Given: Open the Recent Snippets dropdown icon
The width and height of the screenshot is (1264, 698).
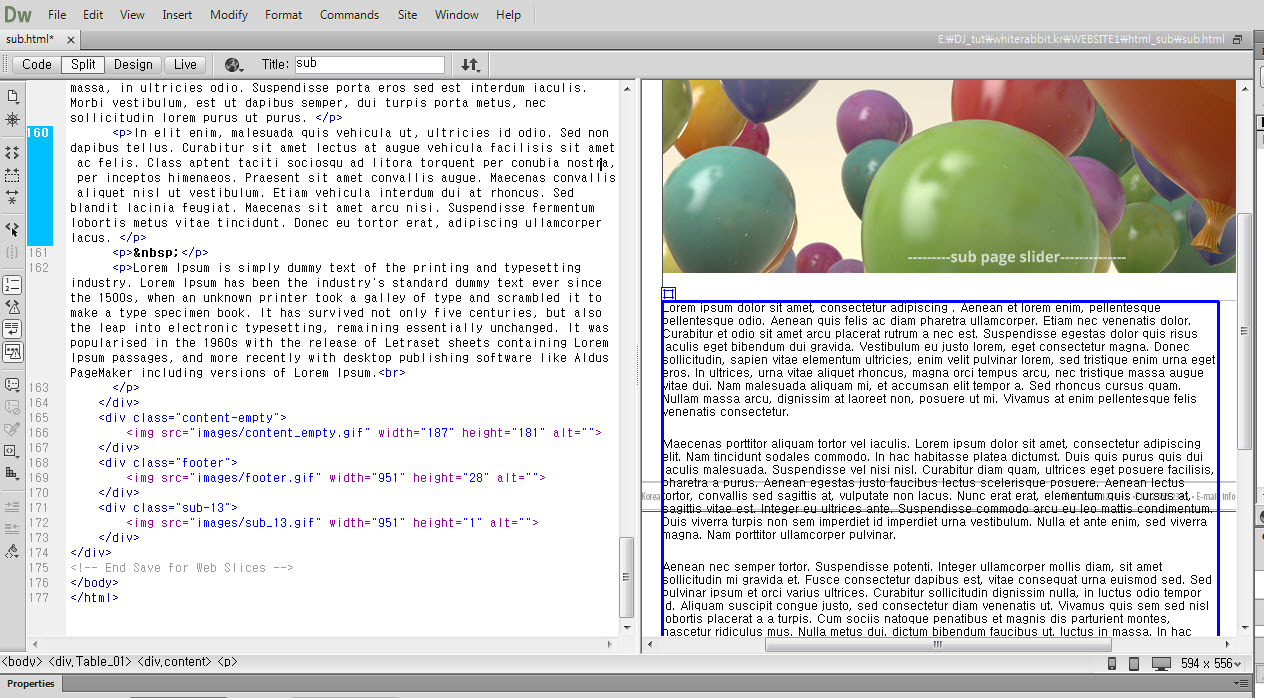Looking at the screenshot, I should click(12, 451).
